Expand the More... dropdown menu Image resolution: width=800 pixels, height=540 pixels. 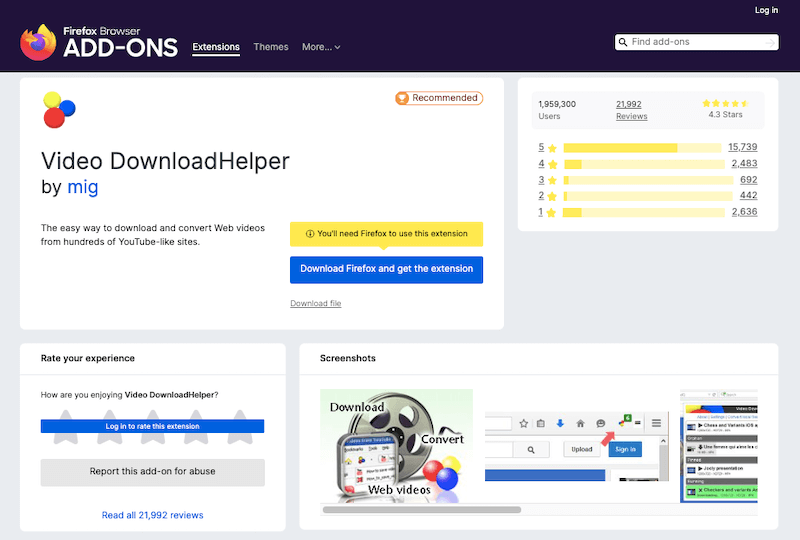point(321,47)
